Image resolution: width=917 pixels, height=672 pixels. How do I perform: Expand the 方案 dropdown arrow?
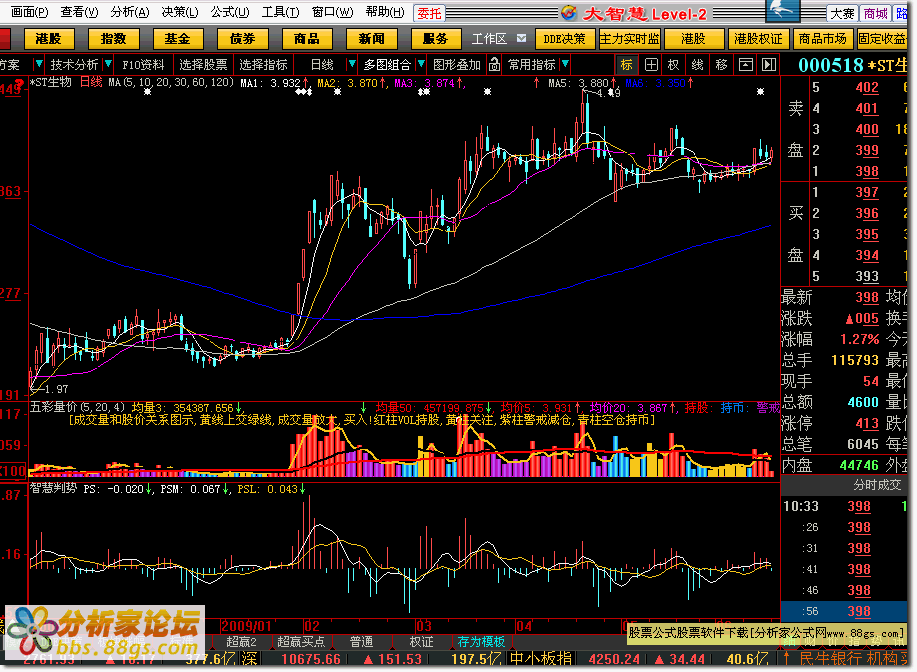[39, 64]
